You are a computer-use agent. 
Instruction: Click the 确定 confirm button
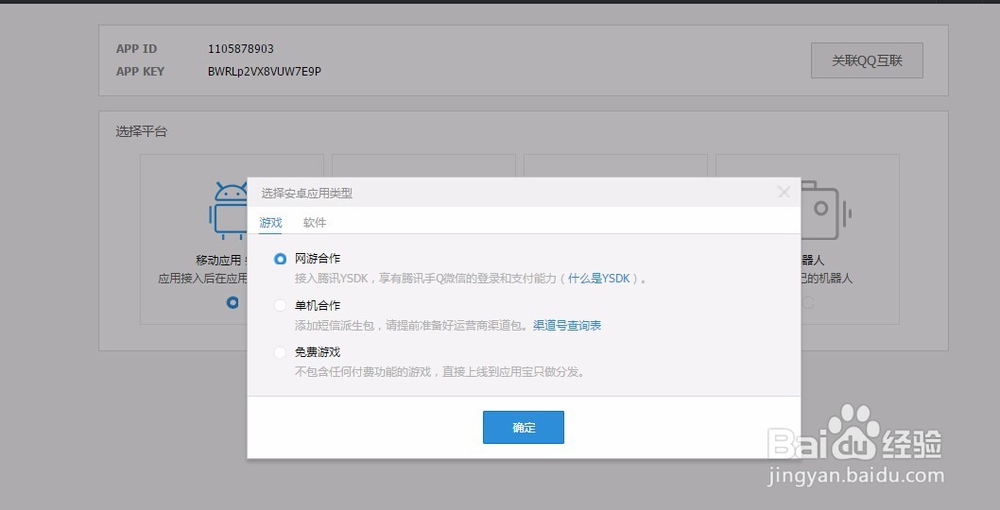click(523, 427)
